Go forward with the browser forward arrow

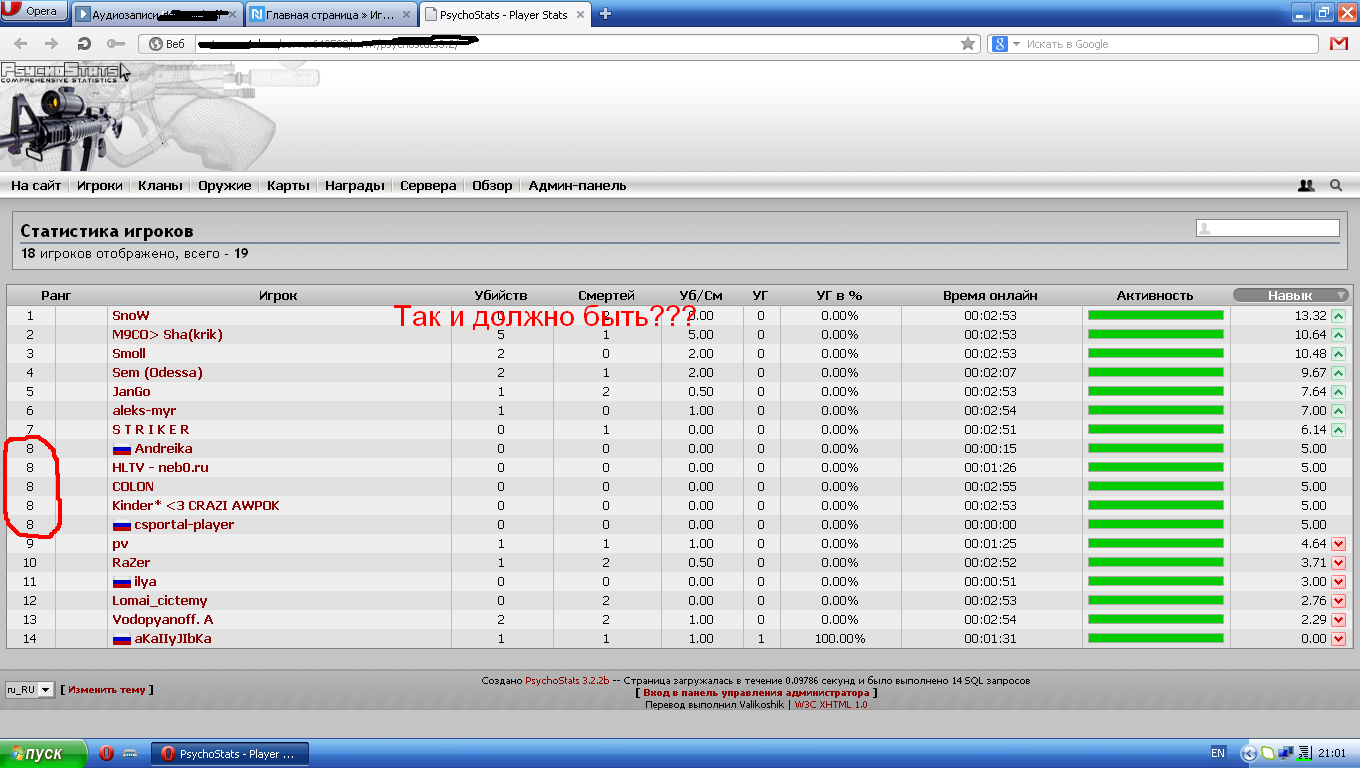52,44
